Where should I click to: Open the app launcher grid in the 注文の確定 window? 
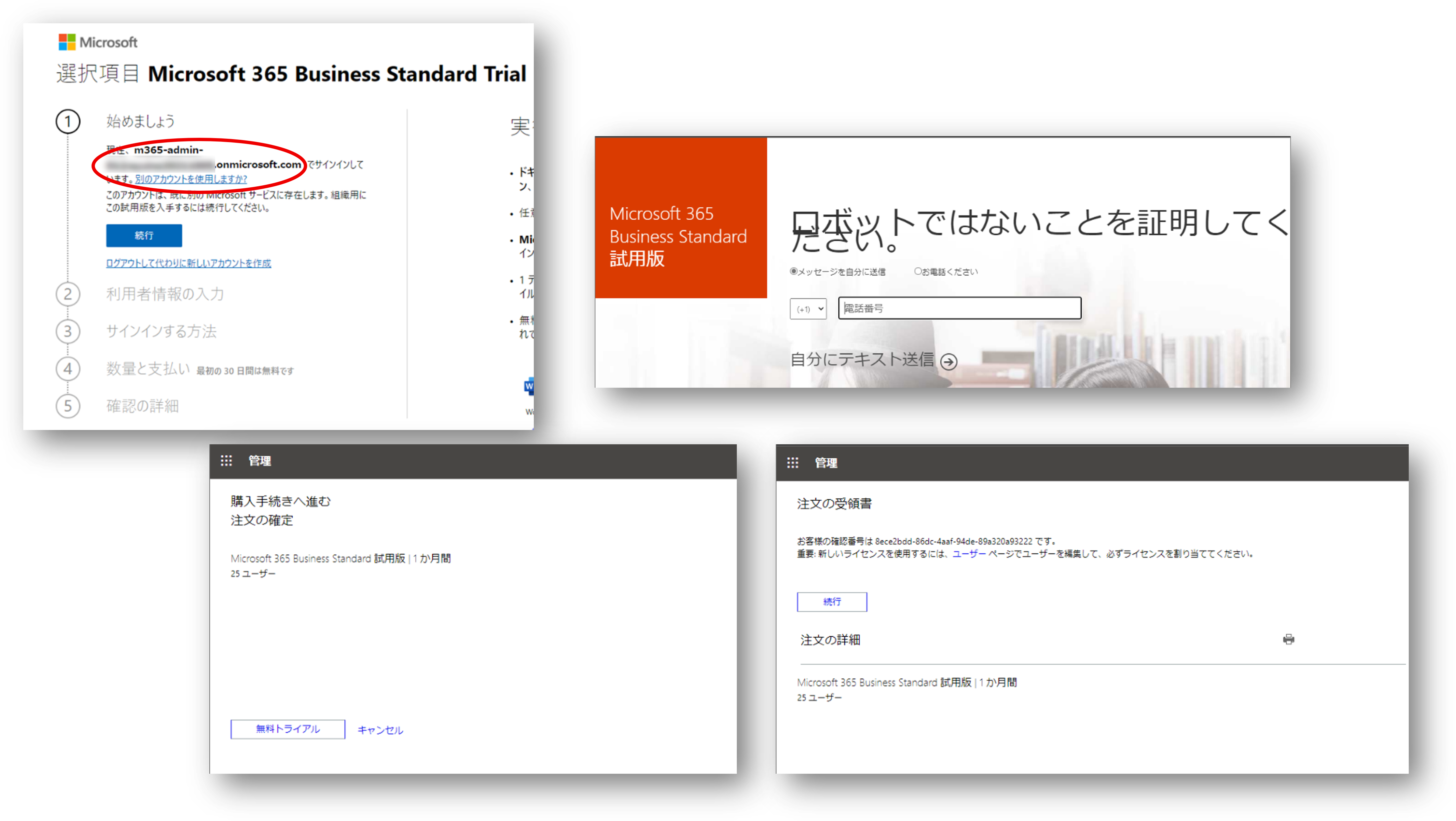[227, 461]
